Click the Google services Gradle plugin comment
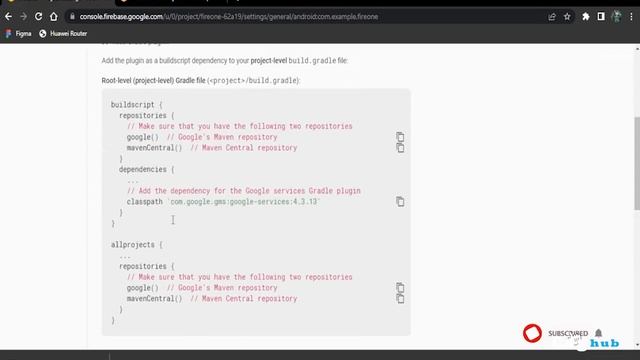 pos(244,191)
